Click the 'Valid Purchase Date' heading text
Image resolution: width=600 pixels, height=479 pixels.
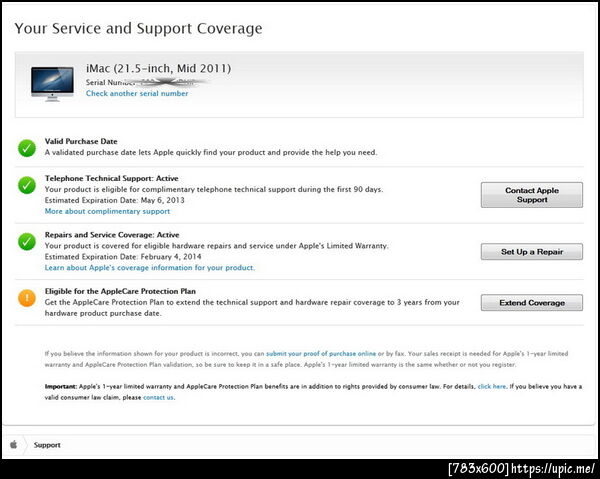click(x=81, y=141)
